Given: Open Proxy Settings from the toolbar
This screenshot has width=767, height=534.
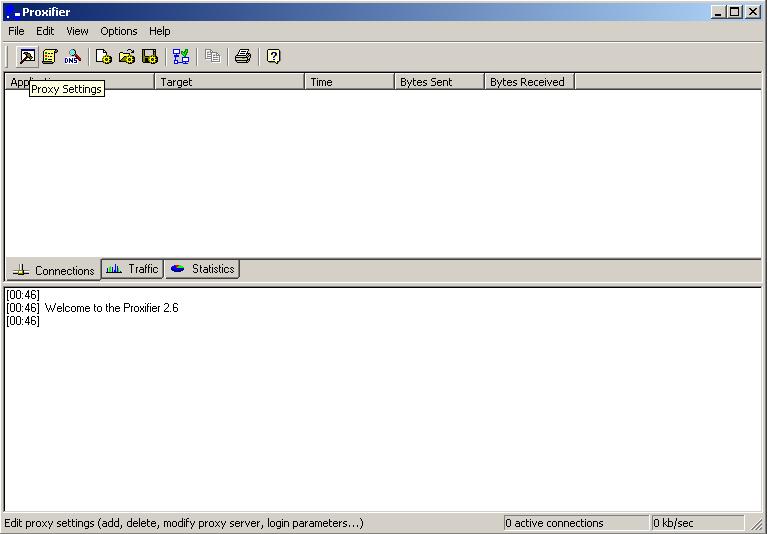Looking at the screenshot, I should point(27,57).
